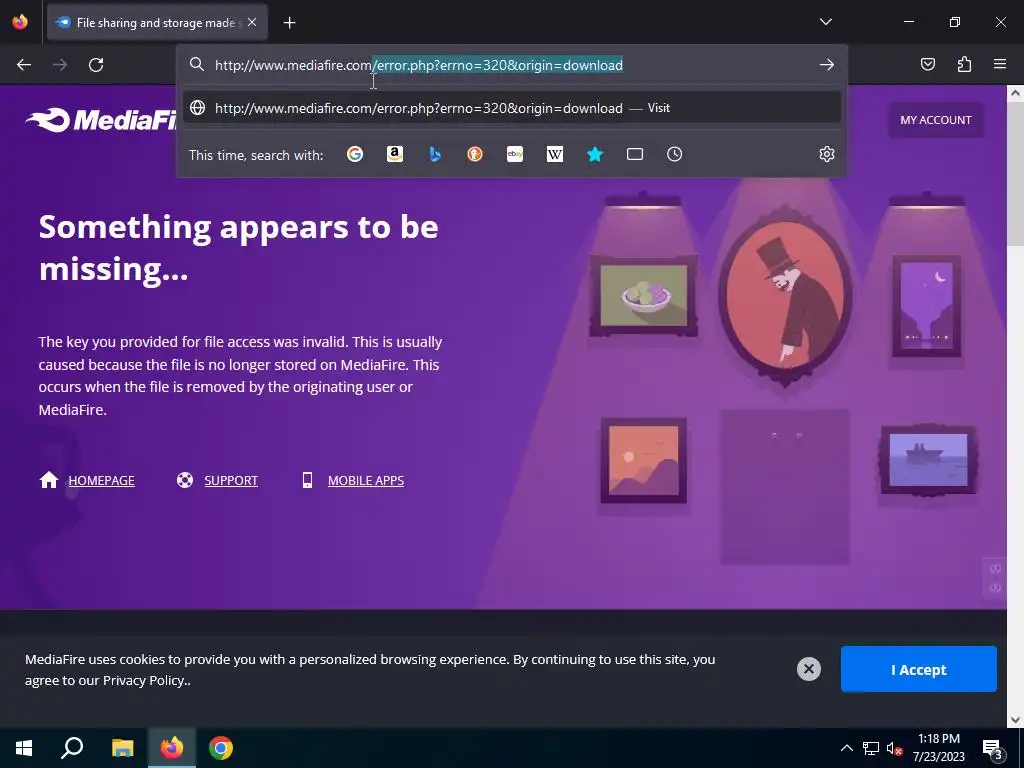This screenshot has height=768, width=1024.
Task: Open Firefox application menu
Action: (x=1000, y=64)
